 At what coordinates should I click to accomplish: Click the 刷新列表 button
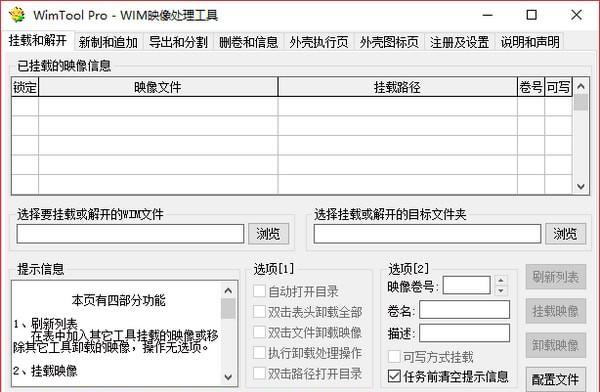[556, 277]
